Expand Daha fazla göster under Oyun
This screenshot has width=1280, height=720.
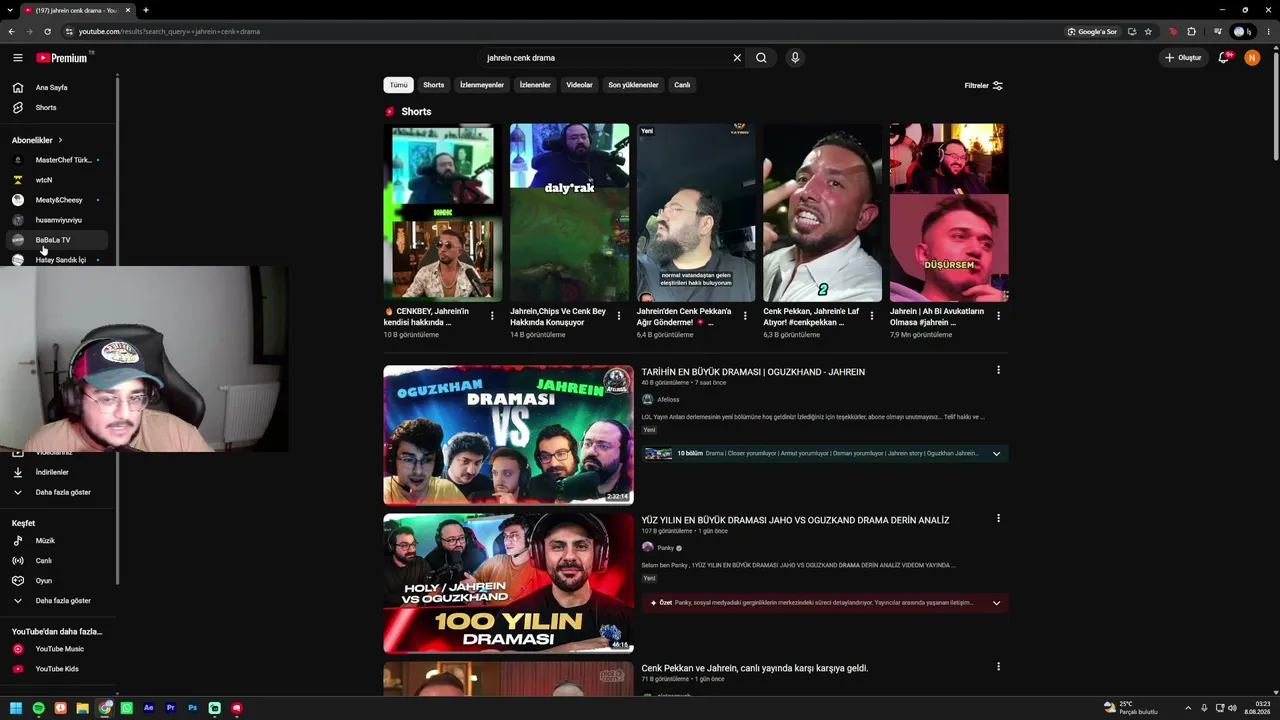[58, 601]
